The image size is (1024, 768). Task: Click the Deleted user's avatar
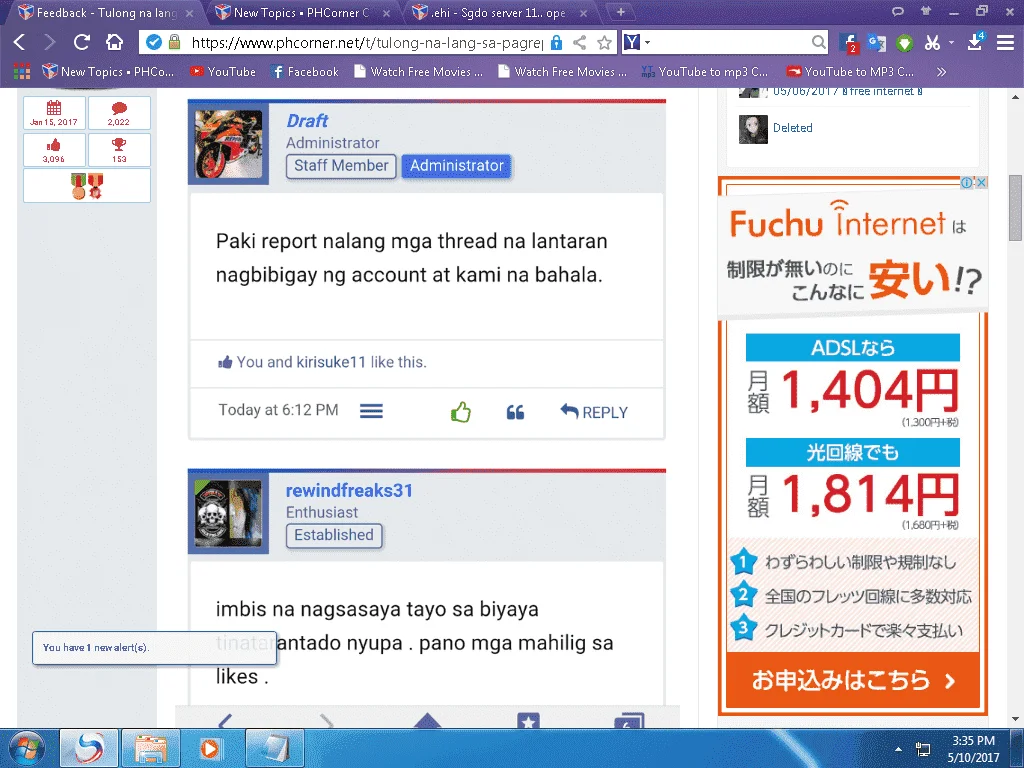(753, 129)
